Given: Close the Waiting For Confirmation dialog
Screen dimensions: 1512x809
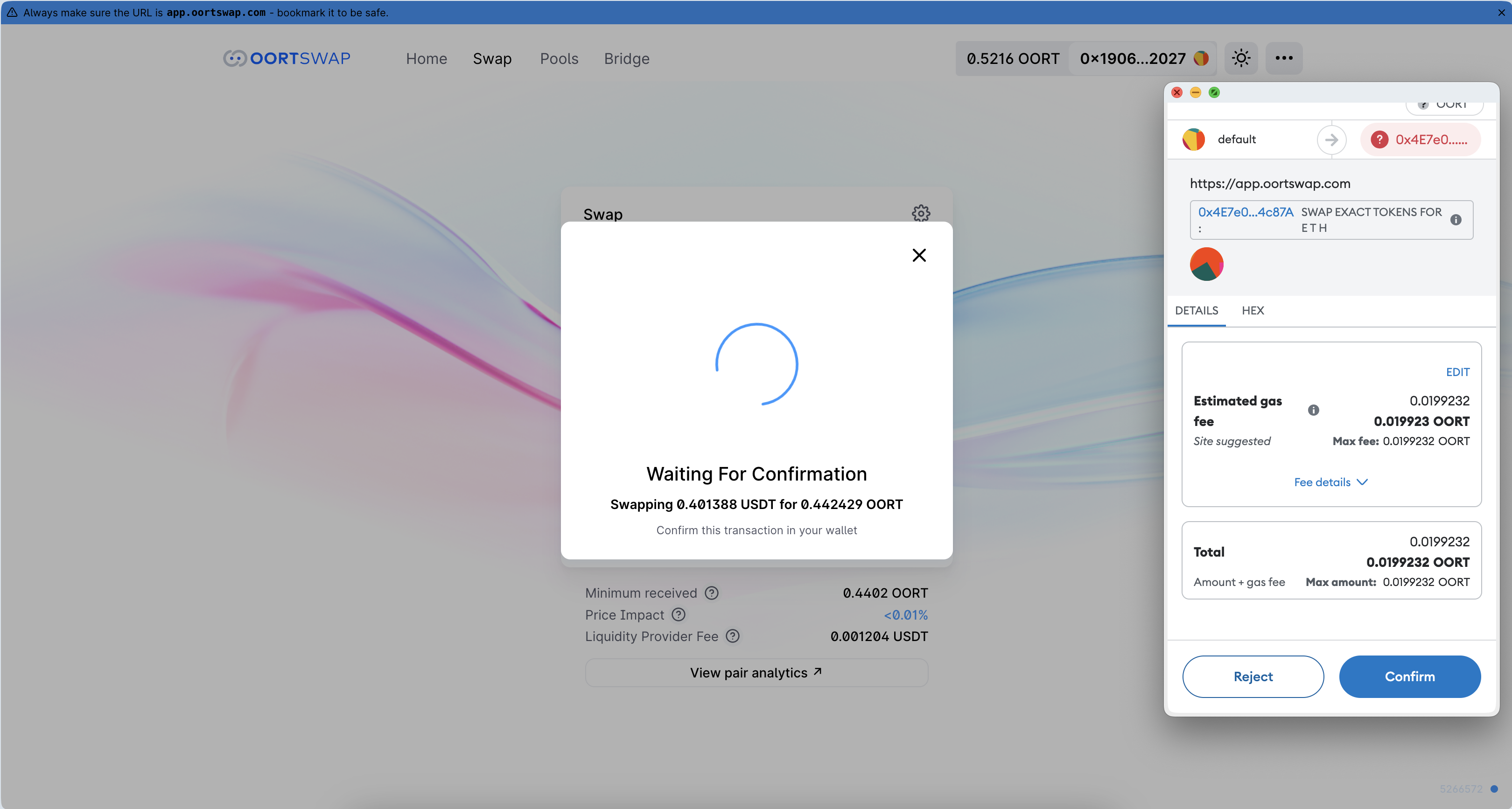Looking at the screenshot, I should pos(918,255).
